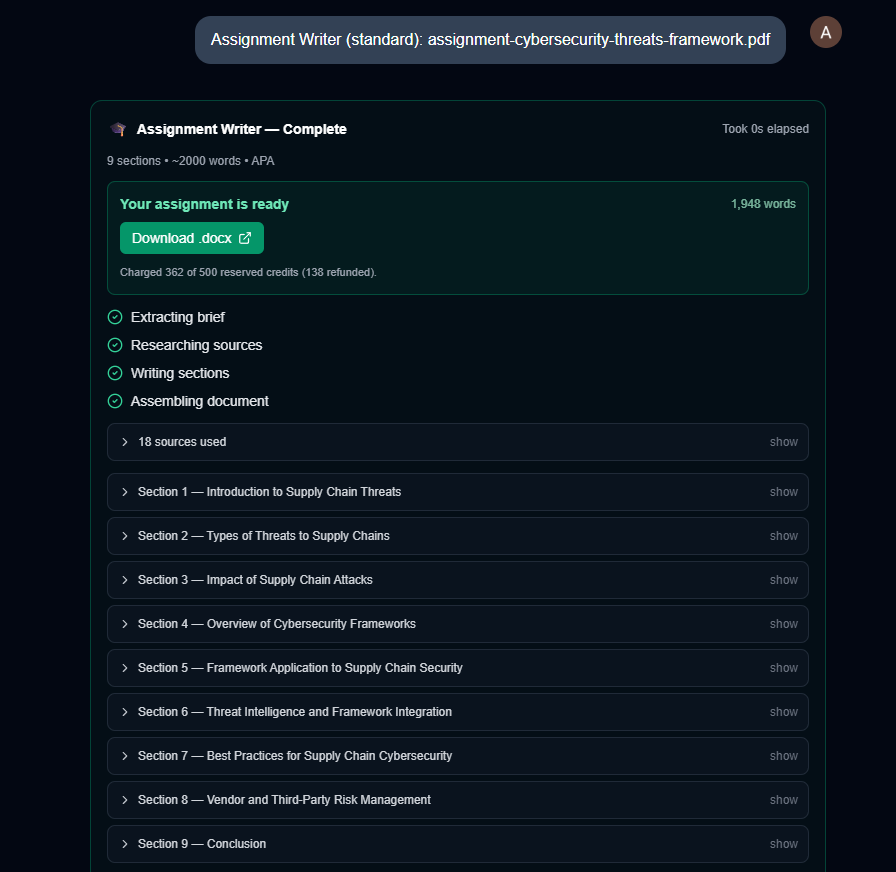Viewport: 896px width, 872px height.
Task: Click show for Section 4
Action: coord(783,624)
